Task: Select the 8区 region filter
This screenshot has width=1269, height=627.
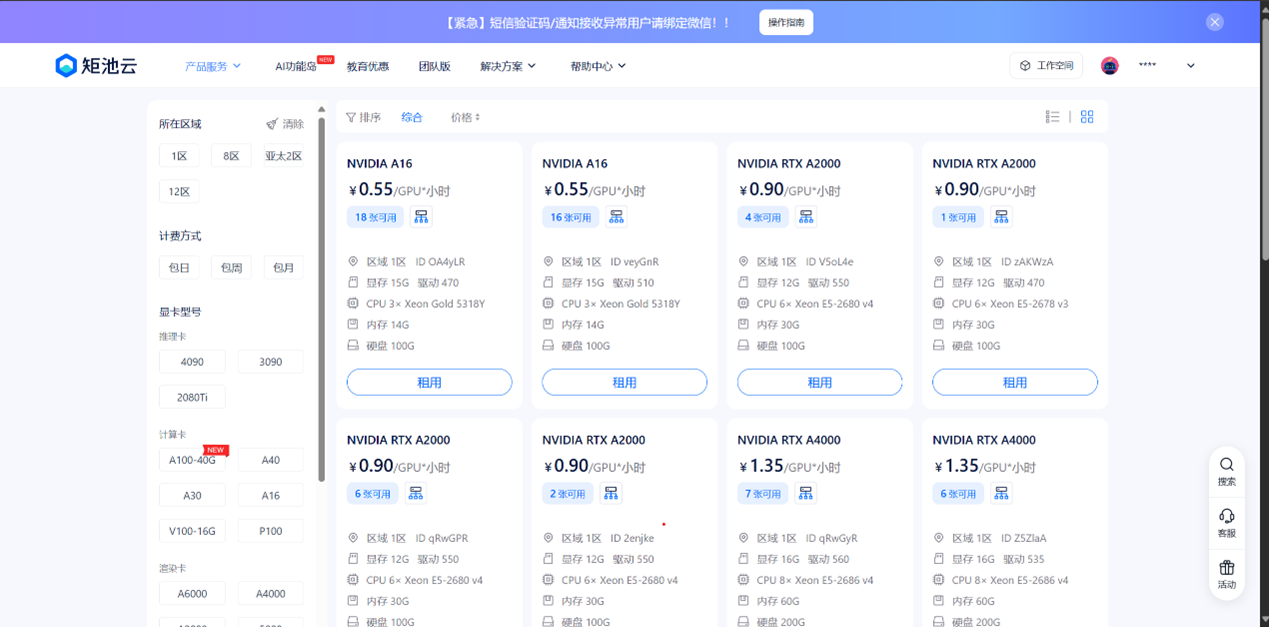Action: (x=231, y=156)
